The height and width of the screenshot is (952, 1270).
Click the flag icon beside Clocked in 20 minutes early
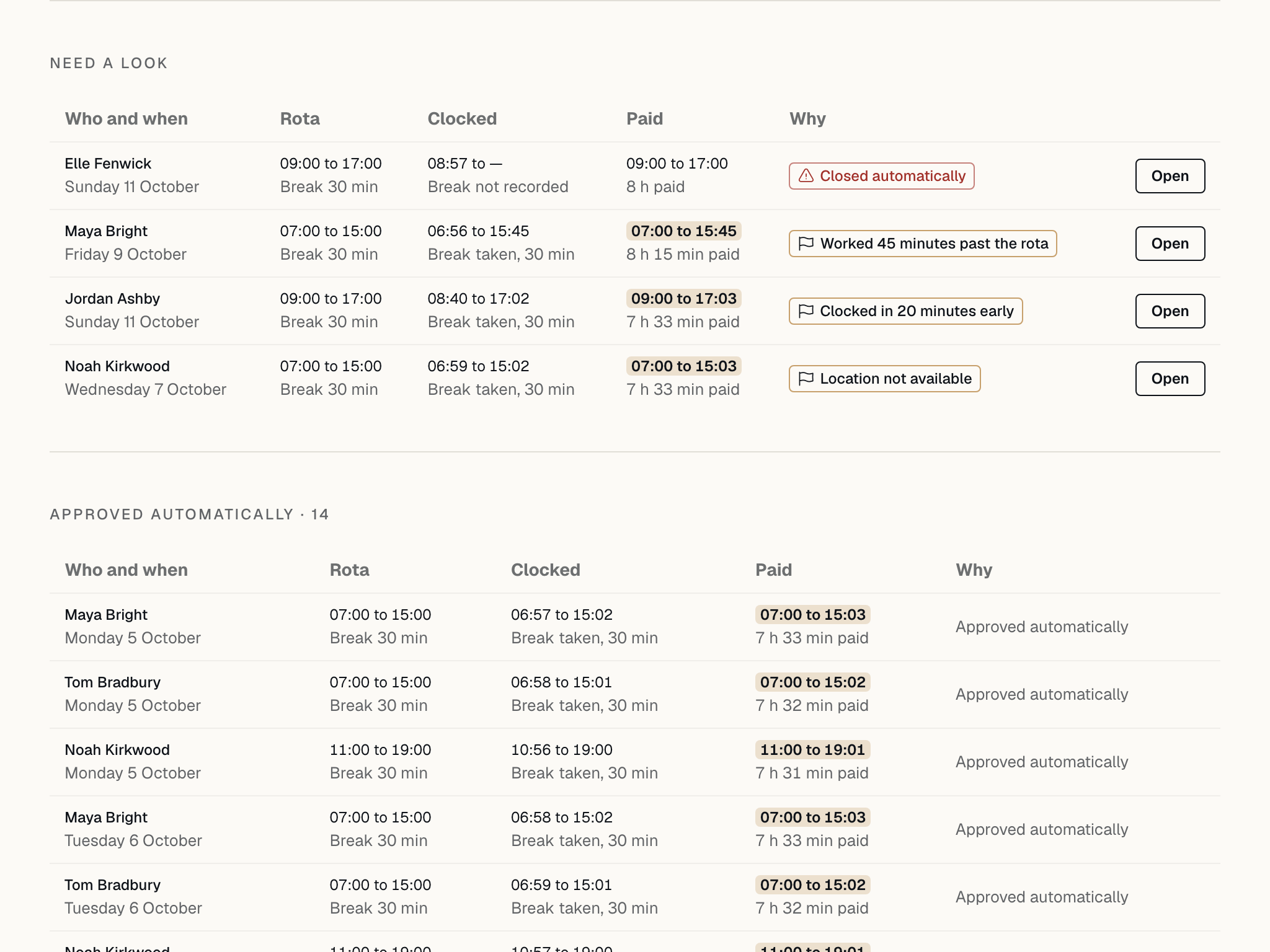(806, 311)
